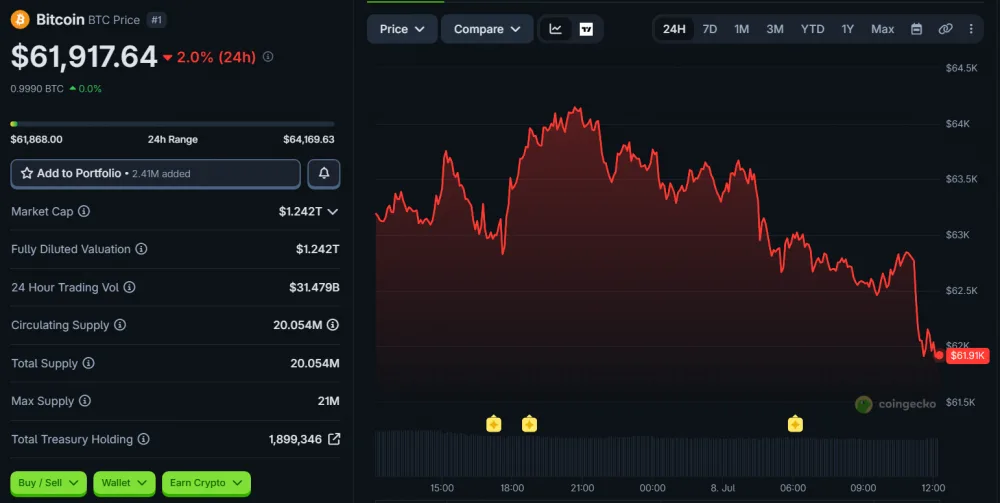Open the chart more options menu
Image resolution: width=1000 pixels, height=503 pixels.
click(x=971, y=29)
